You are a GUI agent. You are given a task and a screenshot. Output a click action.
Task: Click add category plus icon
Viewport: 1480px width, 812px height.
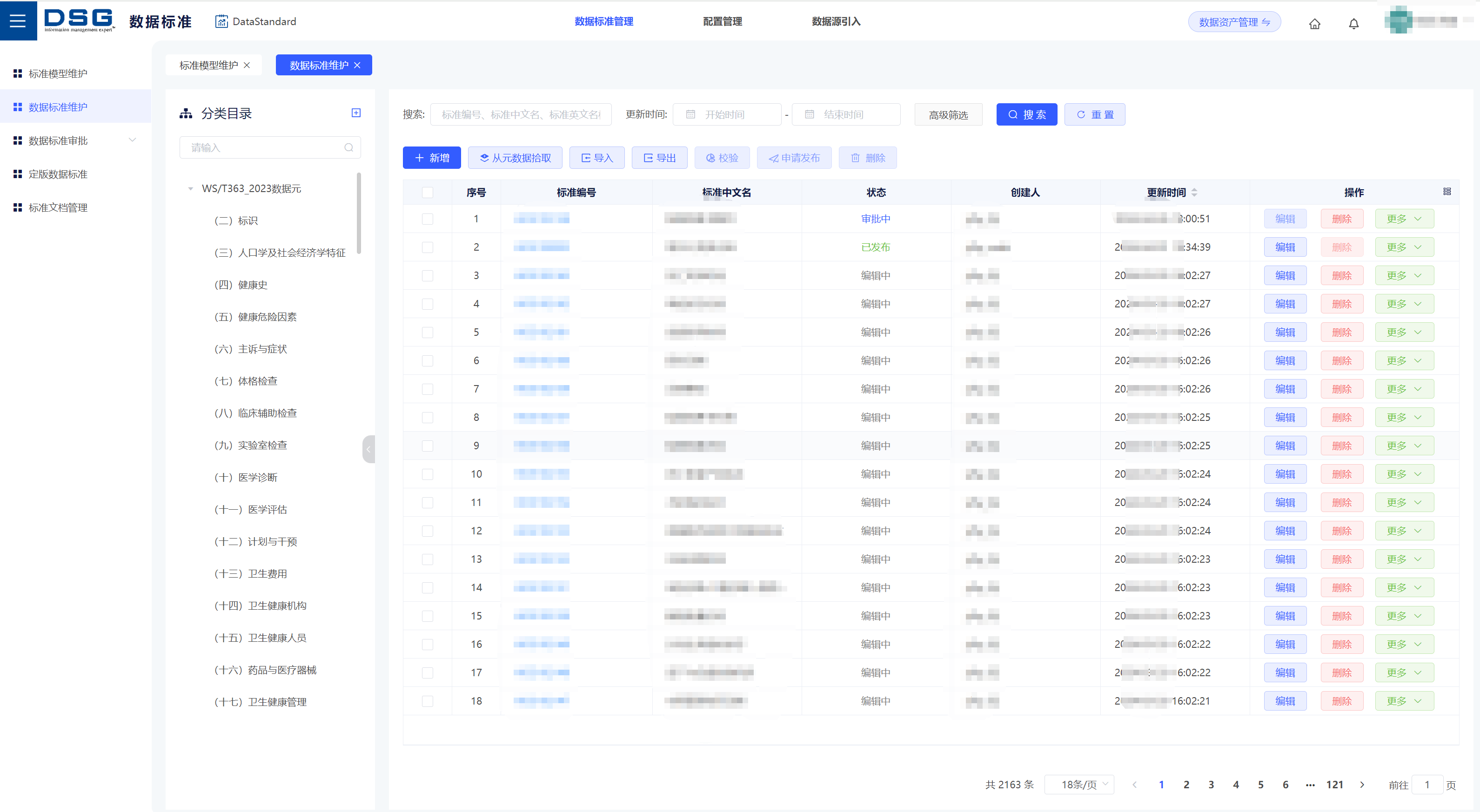356,113
